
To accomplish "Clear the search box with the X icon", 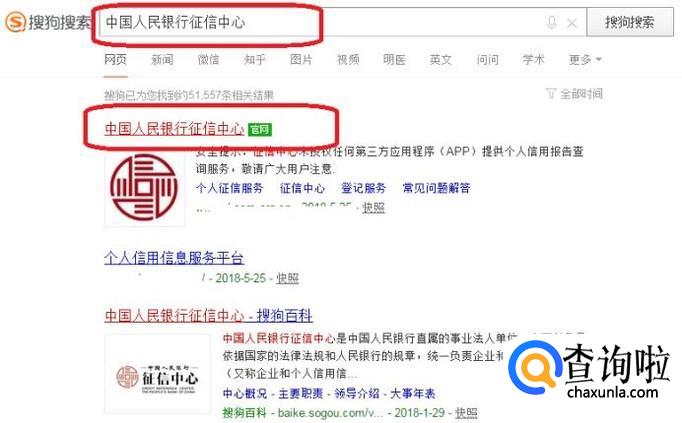I will (x=572, y=23).
